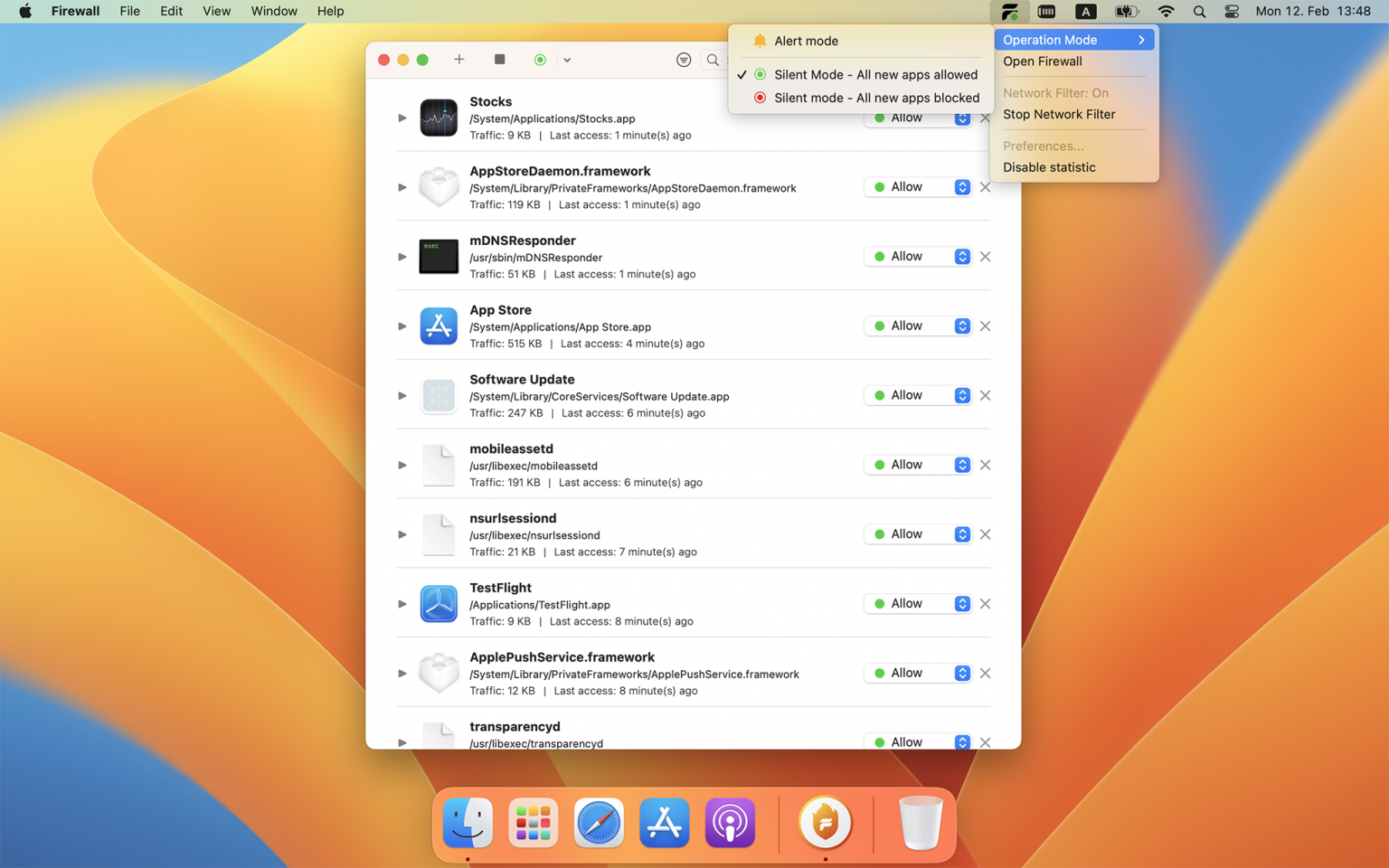
Task: Open search with the magnifier toolbar icon
Action: point(713,60)
